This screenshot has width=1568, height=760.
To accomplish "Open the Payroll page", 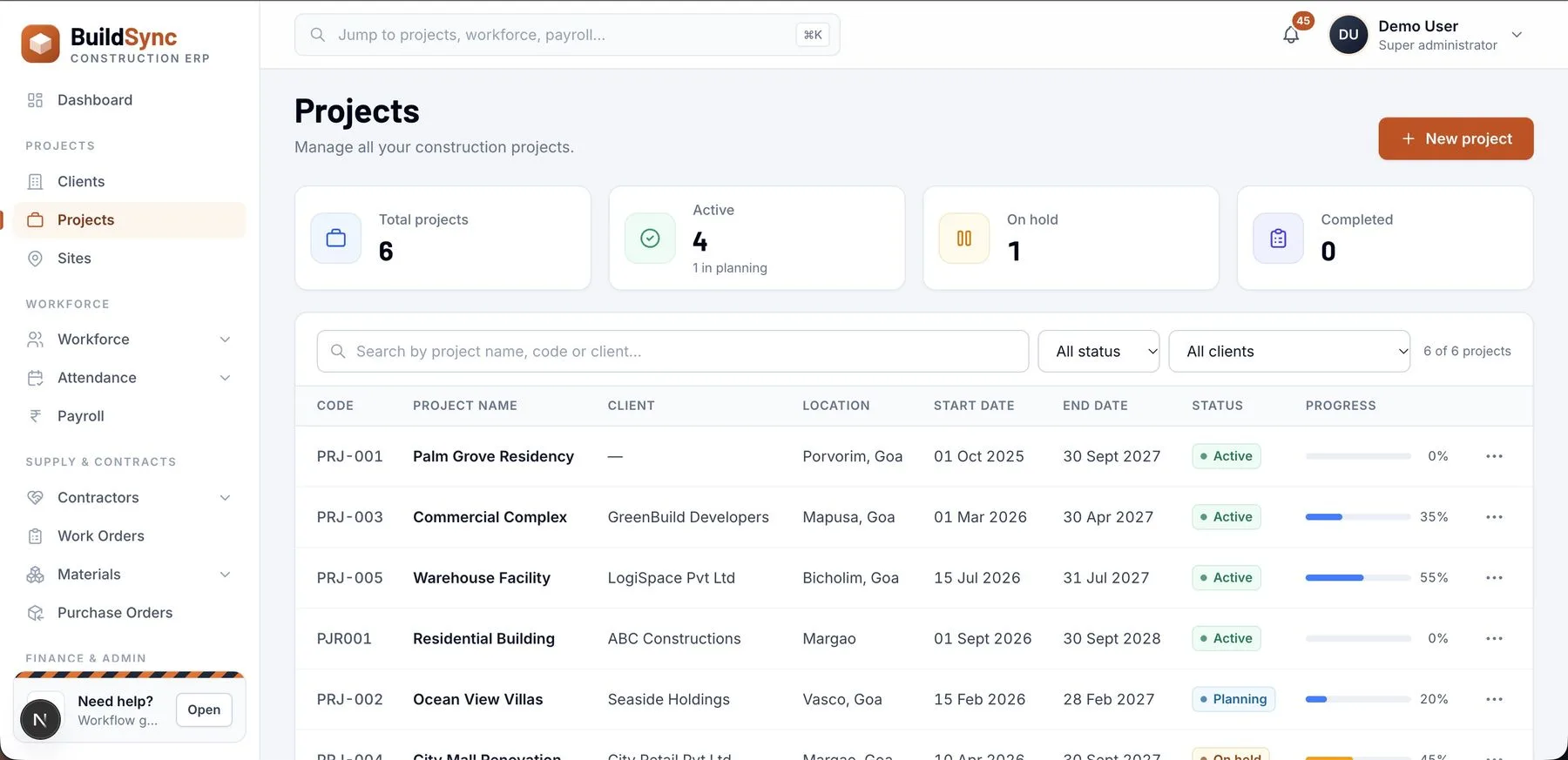I will (130, 416).
